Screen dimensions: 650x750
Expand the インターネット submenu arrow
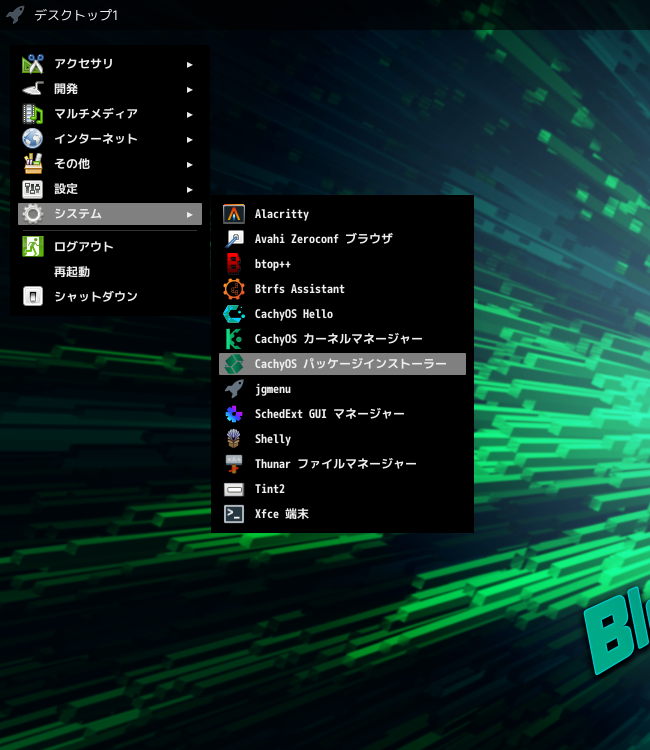[x=190, y=140]
